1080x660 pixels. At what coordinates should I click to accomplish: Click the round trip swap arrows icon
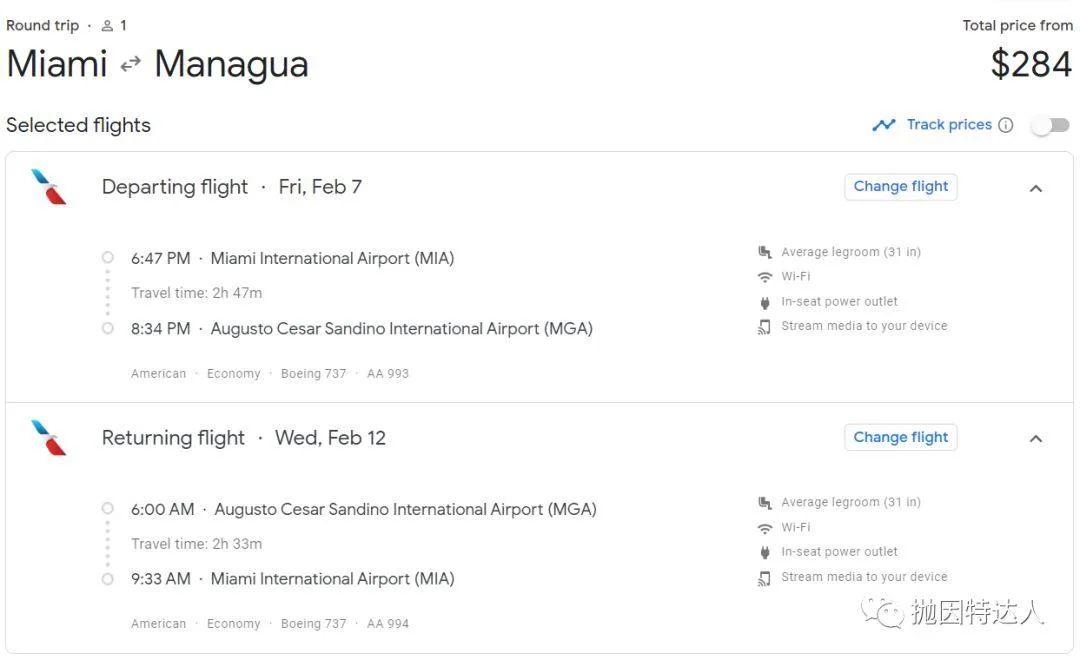point(131,65)
